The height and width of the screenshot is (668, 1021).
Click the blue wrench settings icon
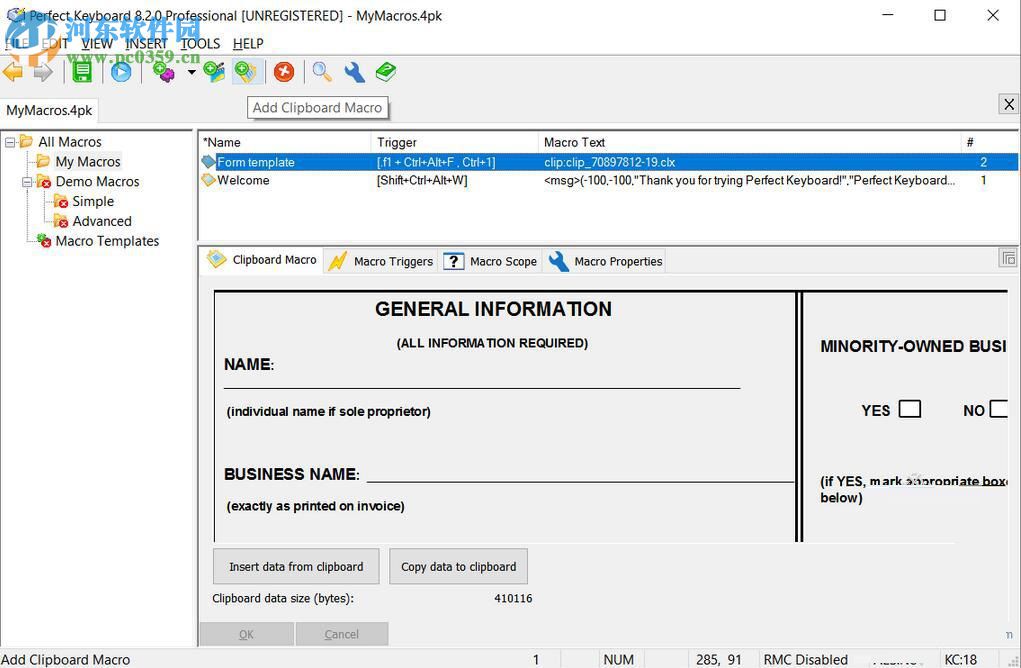pyautogui.click(x=354, y=72)
